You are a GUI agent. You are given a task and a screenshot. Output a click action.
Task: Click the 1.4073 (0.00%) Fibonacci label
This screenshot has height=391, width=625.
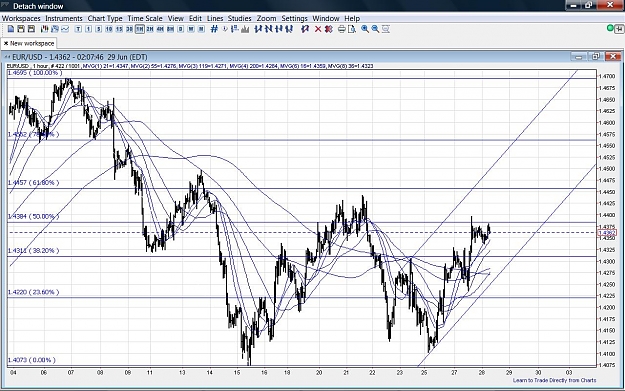31,360
